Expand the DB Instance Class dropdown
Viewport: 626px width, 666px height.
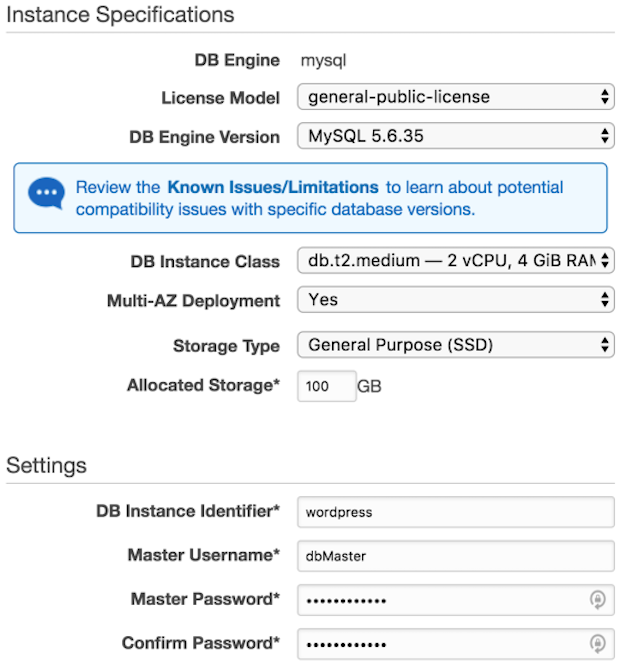(x=456, y=260)
